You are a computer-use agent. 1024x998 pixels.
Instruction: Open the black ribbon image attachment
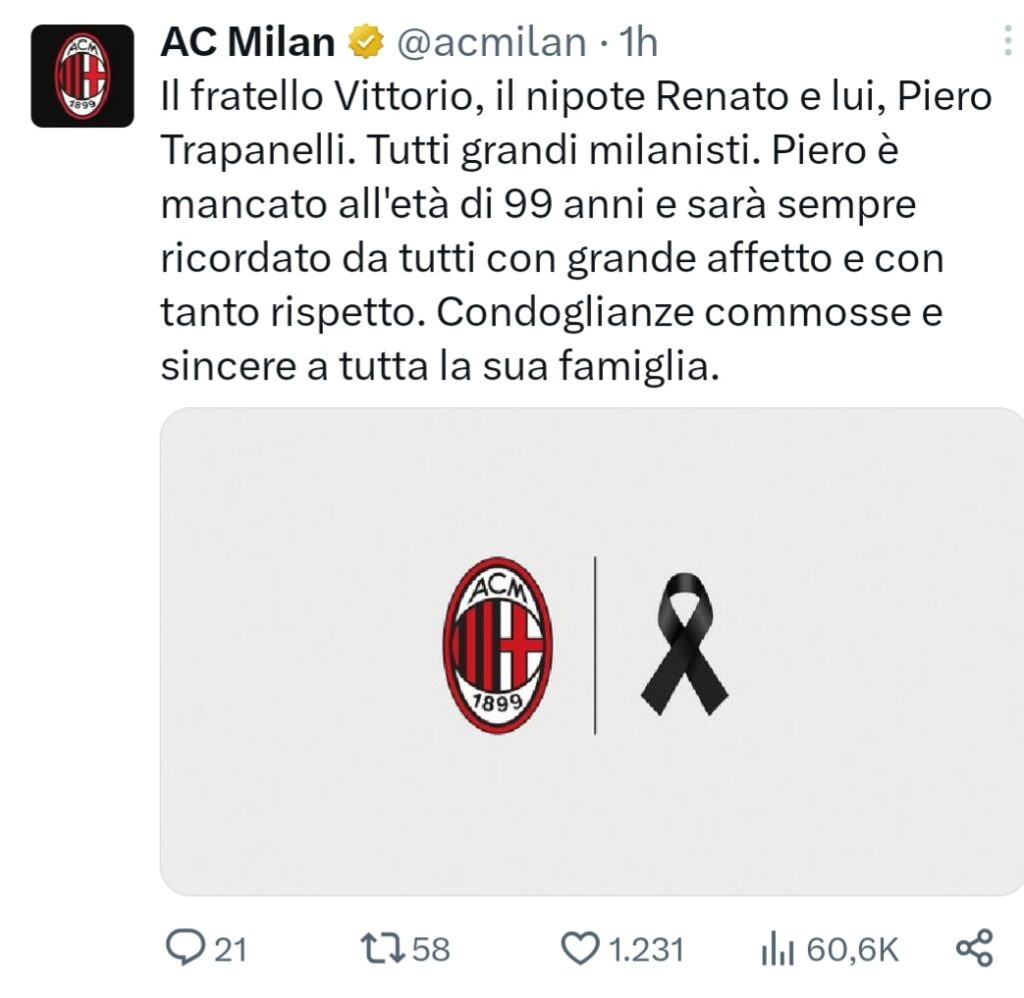[686, 645]
